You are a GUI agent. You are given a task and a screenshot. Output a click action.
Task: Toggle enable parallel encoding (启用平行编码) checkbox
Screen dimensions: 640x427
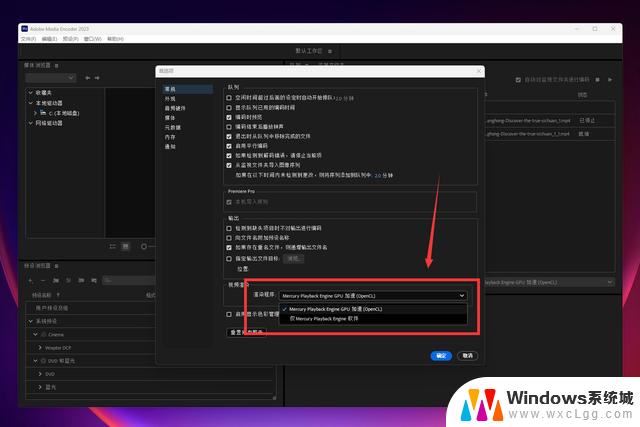click(x=229, y=146)
